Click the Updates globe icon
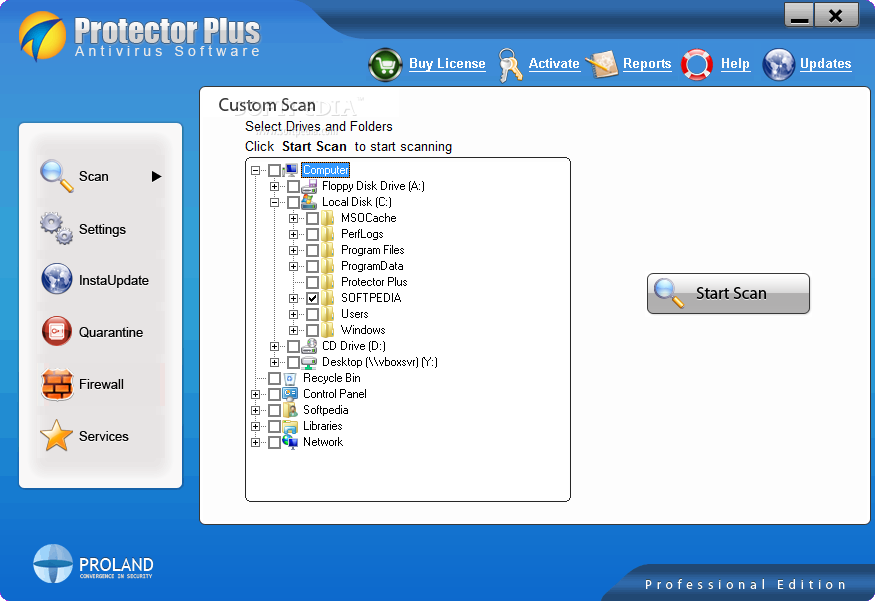The height and width of the screenshot is (601, 875). 778,65
